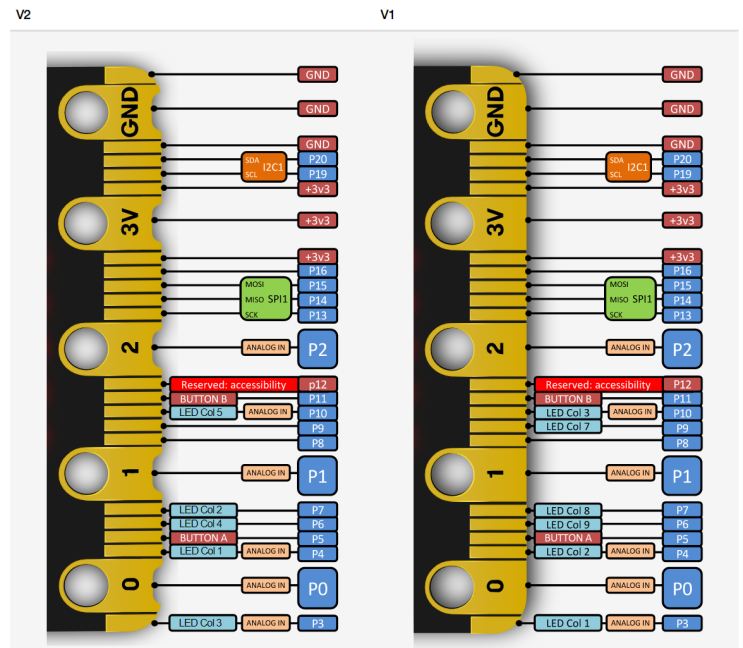This screenshot has height=648, width=743.
Task: Click ANALOG IN label beside P2 in V2
Action: (266, 347)
